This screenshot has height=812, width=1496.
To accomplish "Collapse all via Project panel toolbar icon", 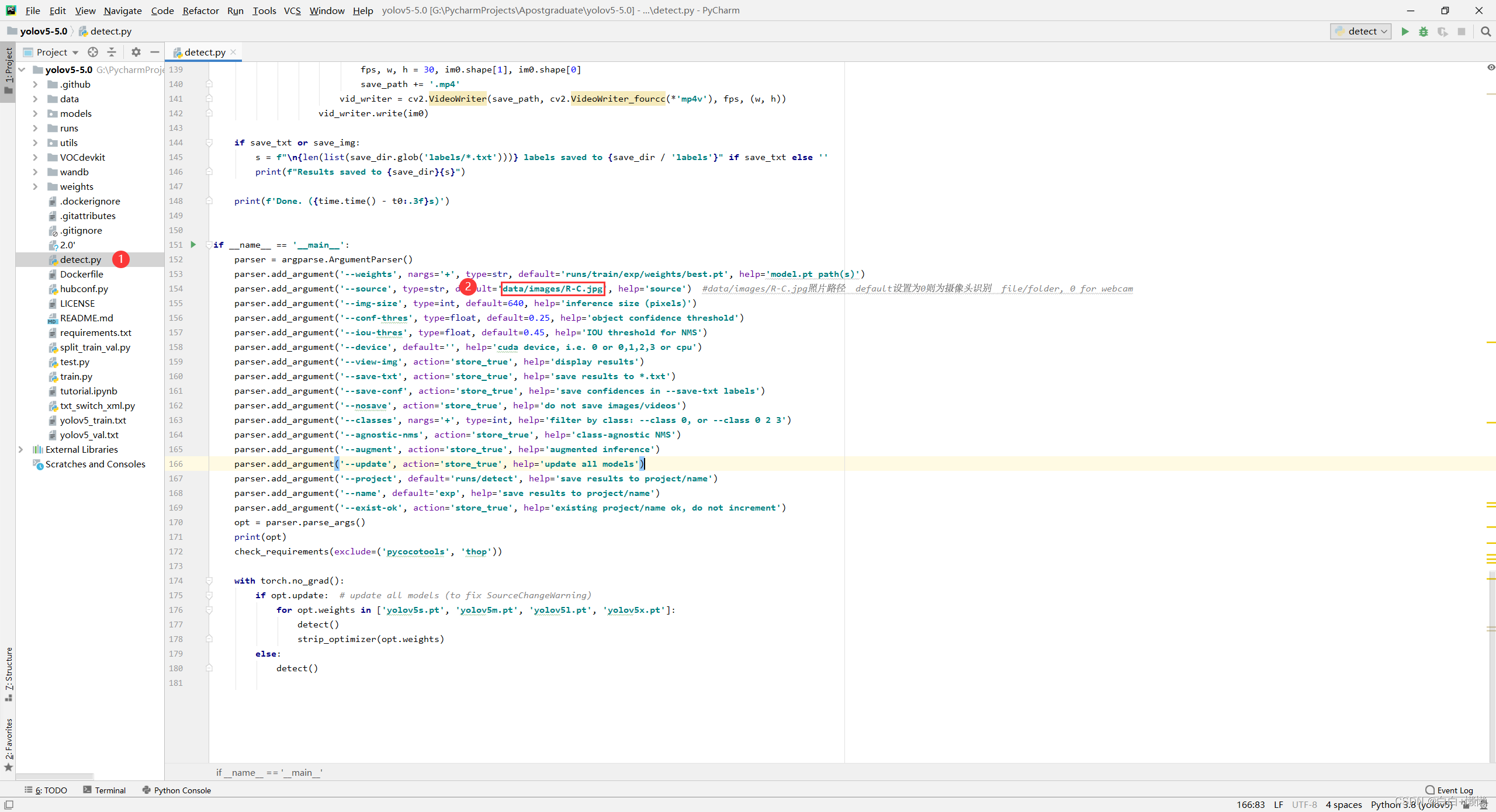I will [x=112, y=52].
